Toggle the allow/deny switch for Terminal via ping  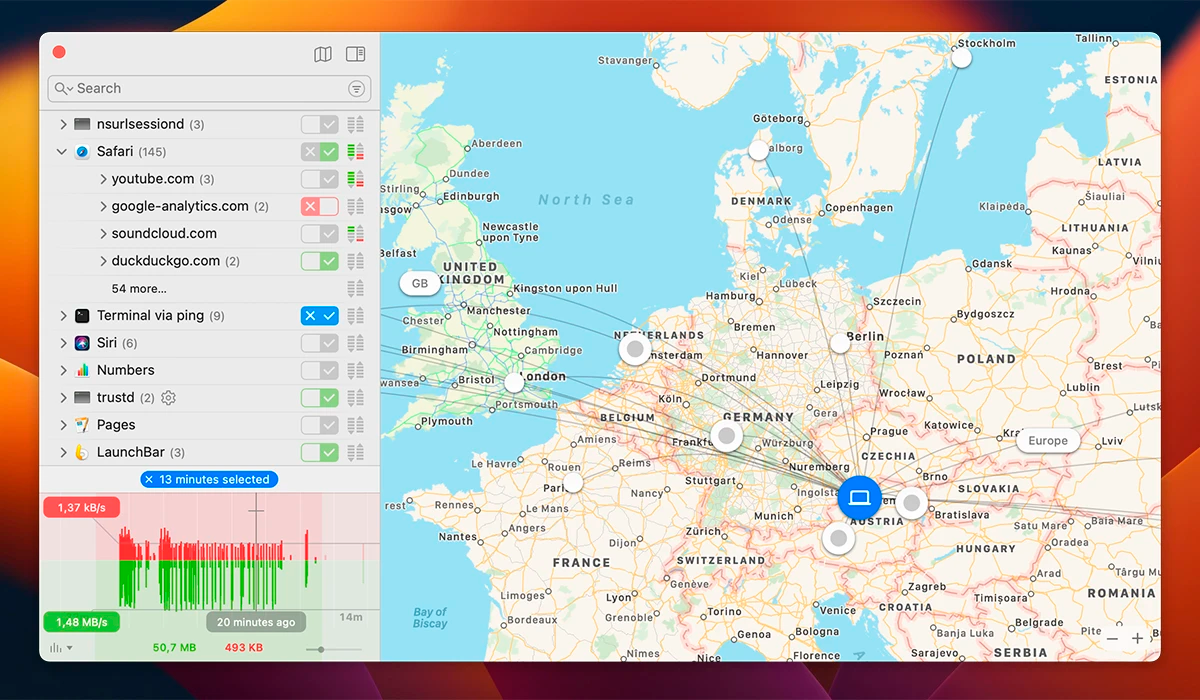point(320,316)
